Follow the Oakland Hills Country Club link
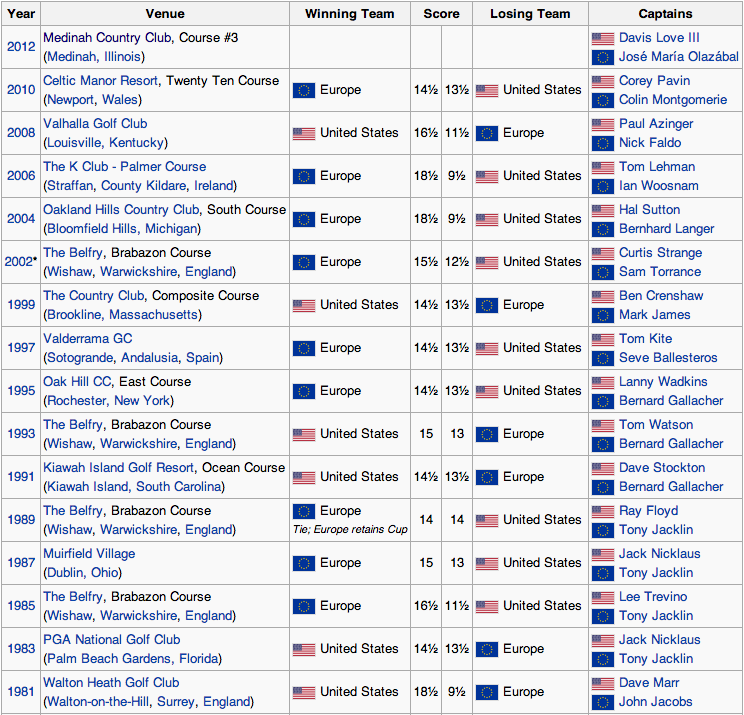The image size is (744, 715). click(121, 210)
